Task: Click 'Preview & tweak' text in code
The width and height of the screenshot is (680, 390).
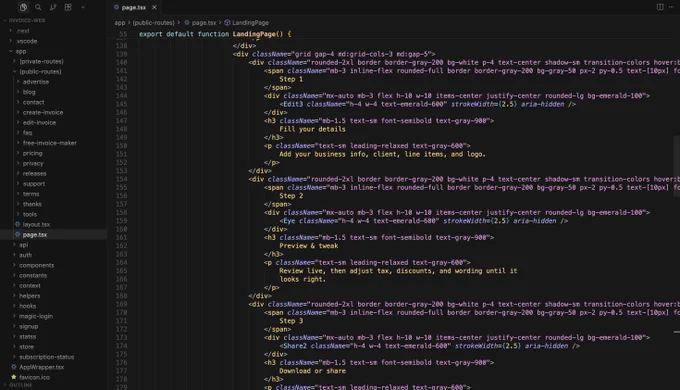Action: pos(308,246)
